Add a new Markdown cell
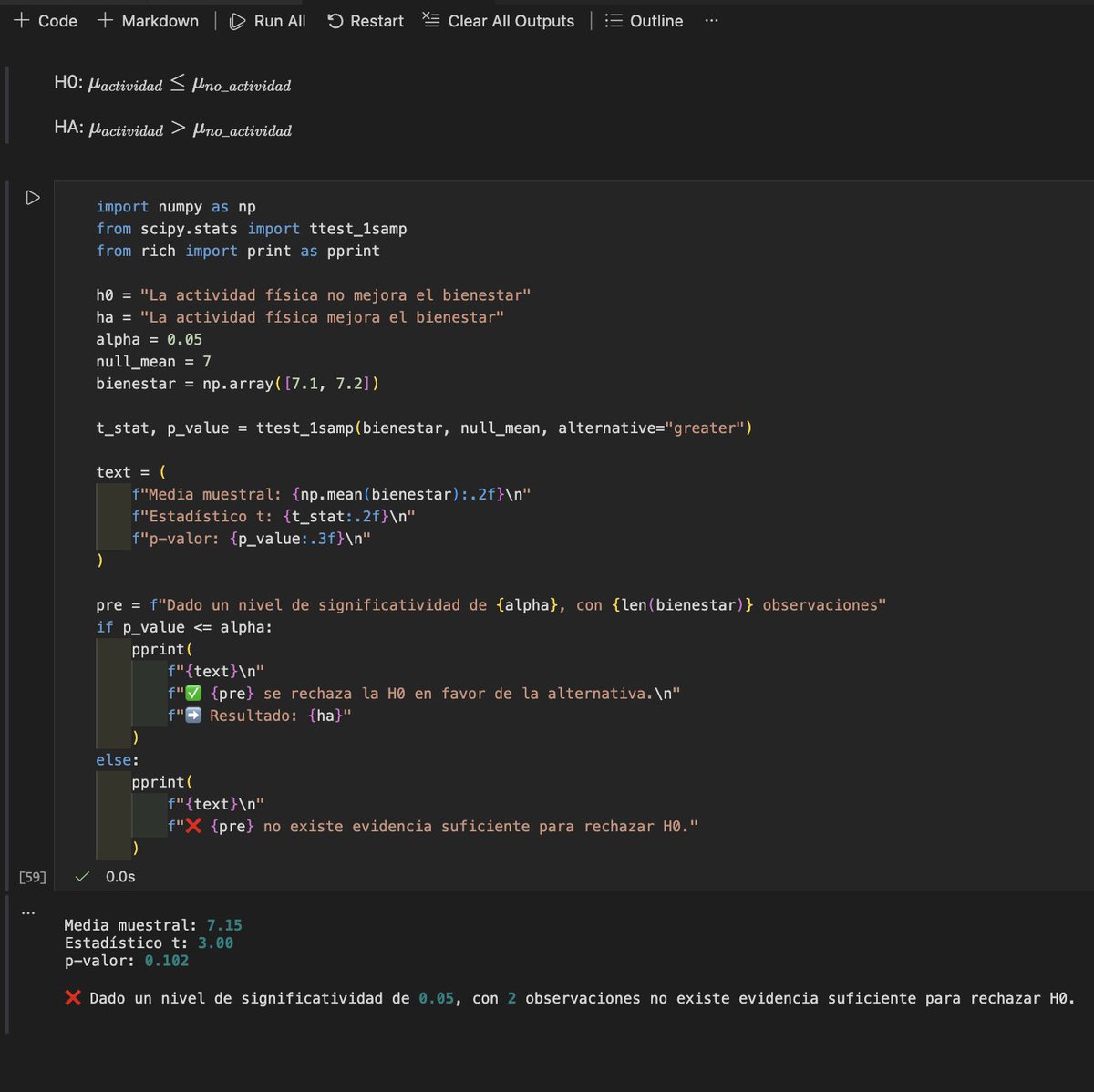The image size is (1094, 1092). [148, 20]
